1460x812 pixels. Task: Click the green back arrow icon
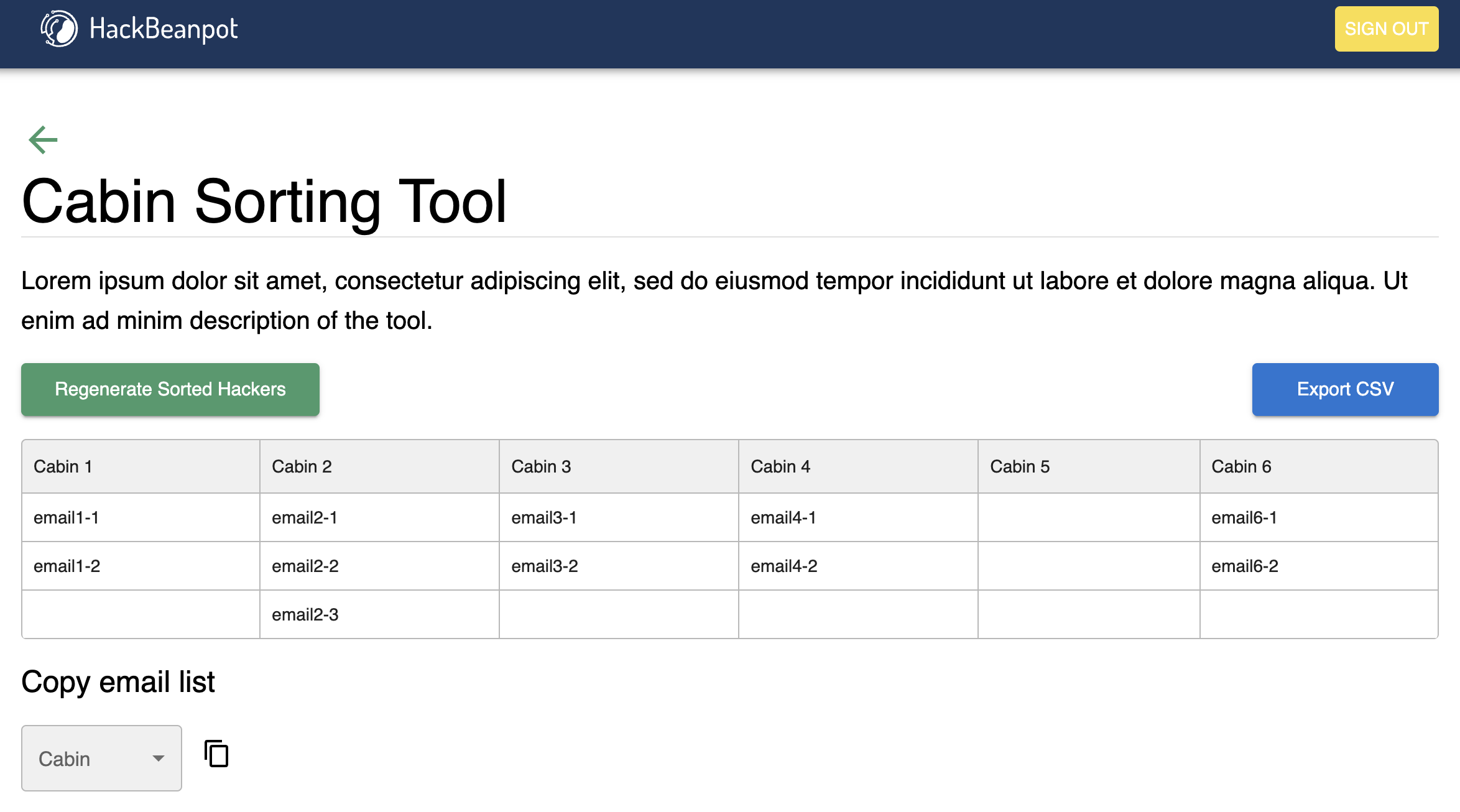43,140
